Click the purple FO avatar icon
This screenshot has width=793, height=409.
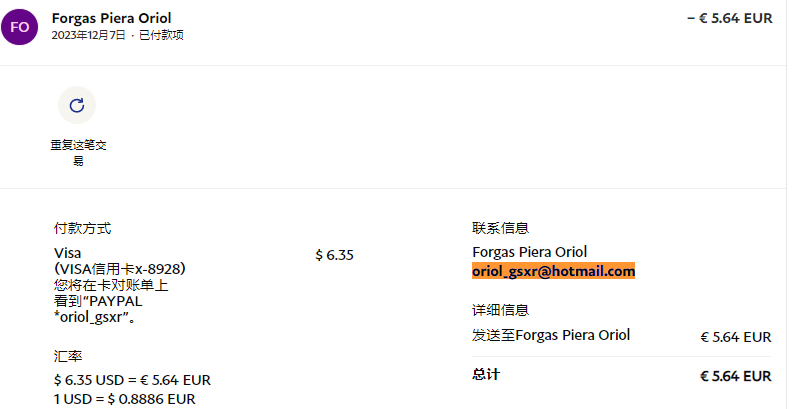(20, 27)
